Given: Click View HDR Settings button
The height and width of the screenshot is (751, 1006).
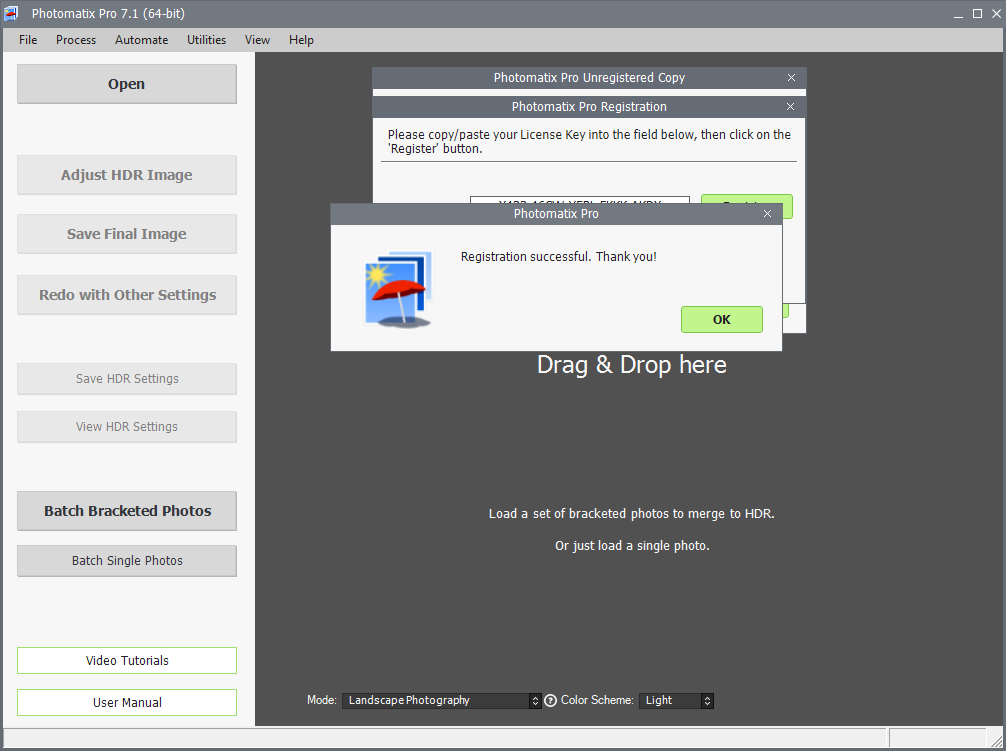Looking at the screenshot, I should [x=126, y=427].
